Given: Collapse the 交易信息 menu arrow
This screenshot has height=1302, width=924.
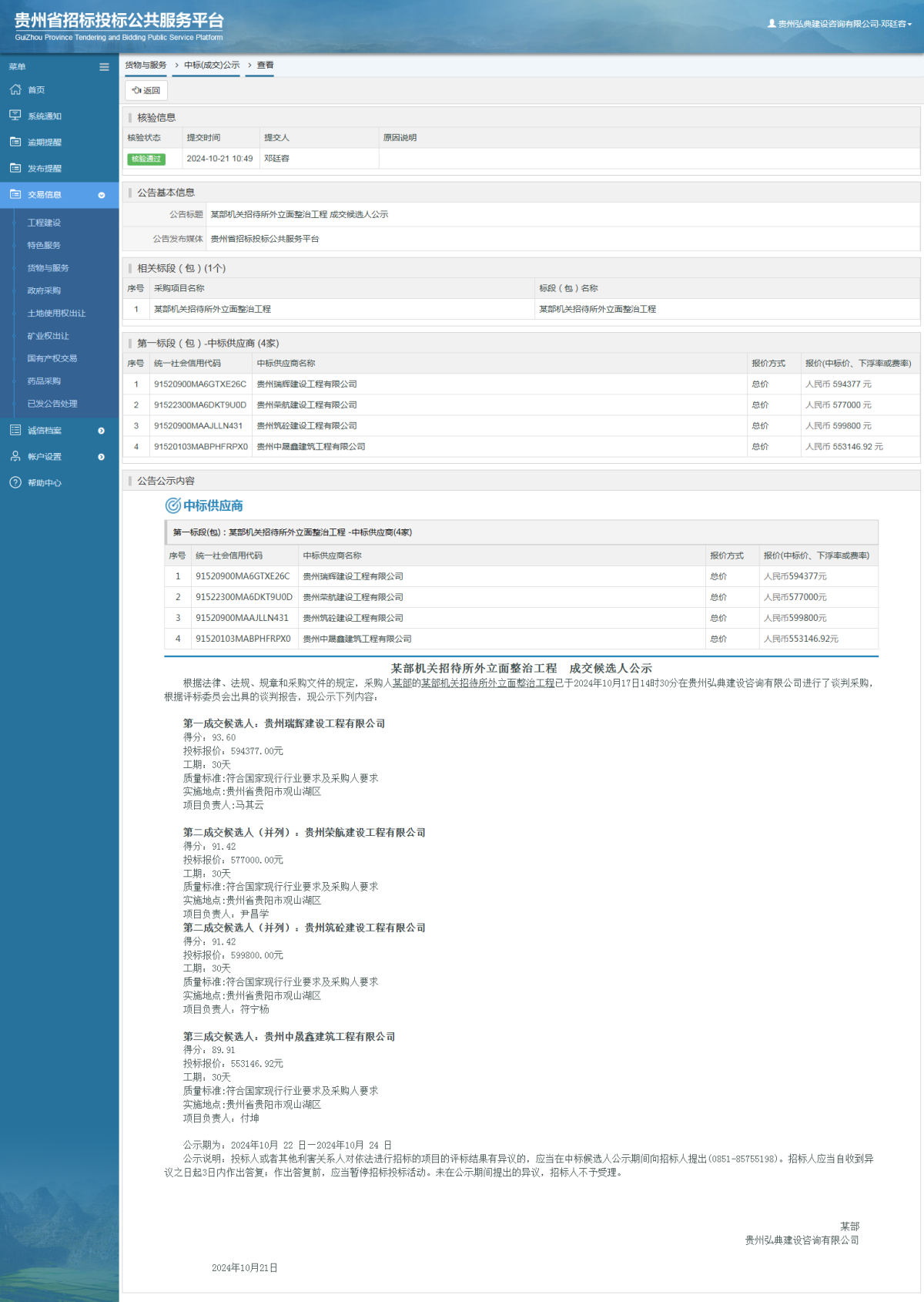Looking at the screenshot, I should pos(101,196).
